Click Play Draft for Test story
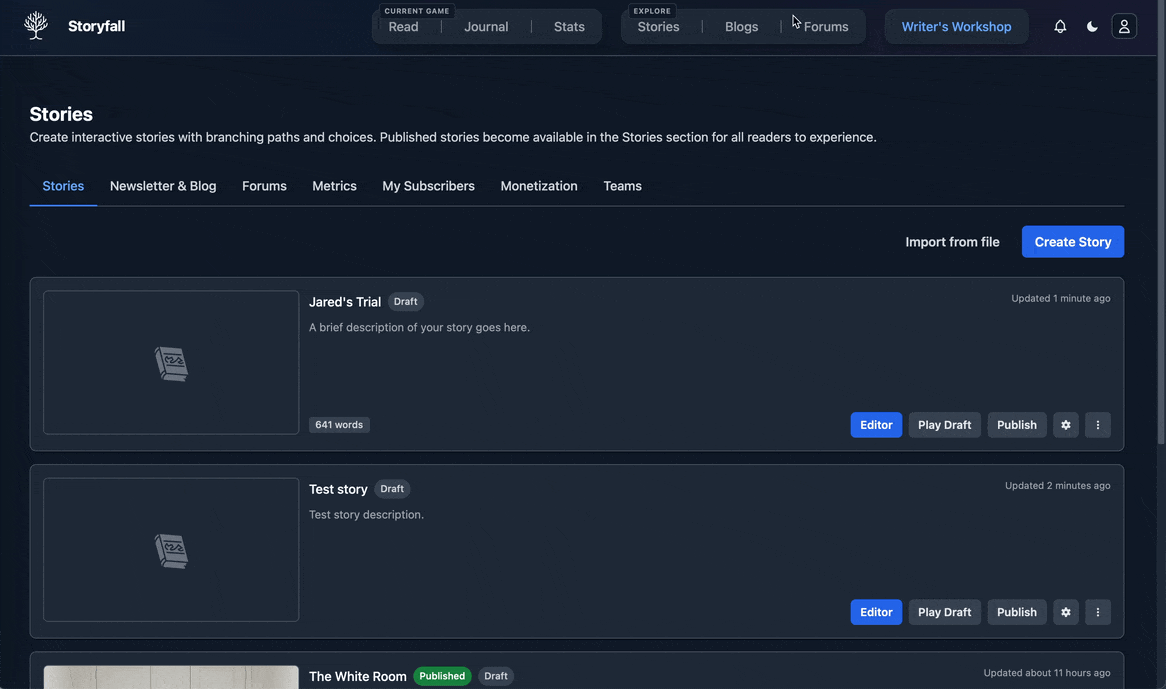 pos(944,612)
